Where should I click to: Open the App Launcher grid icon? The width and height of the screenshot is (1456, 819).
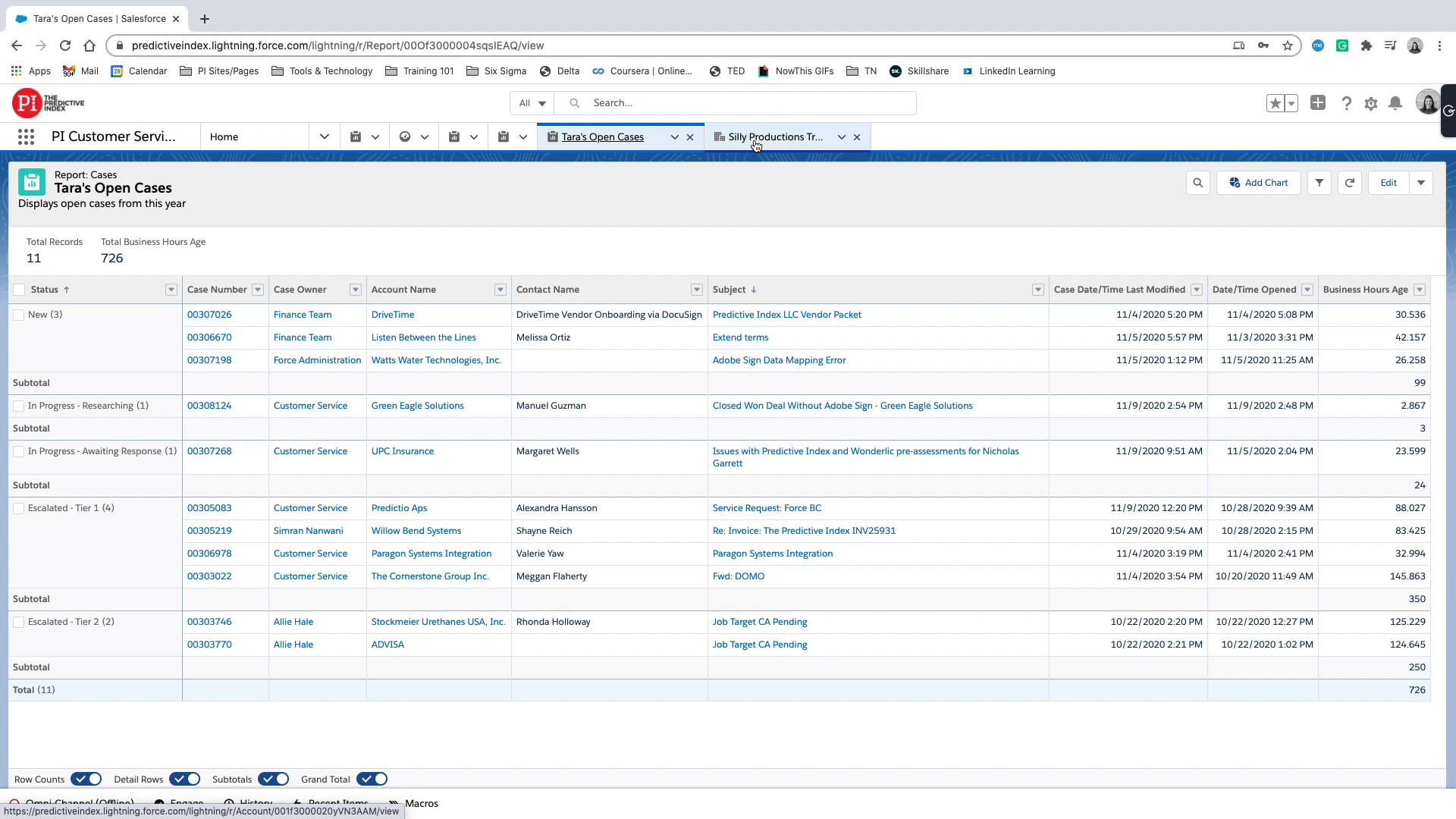(x=26, y=137)
